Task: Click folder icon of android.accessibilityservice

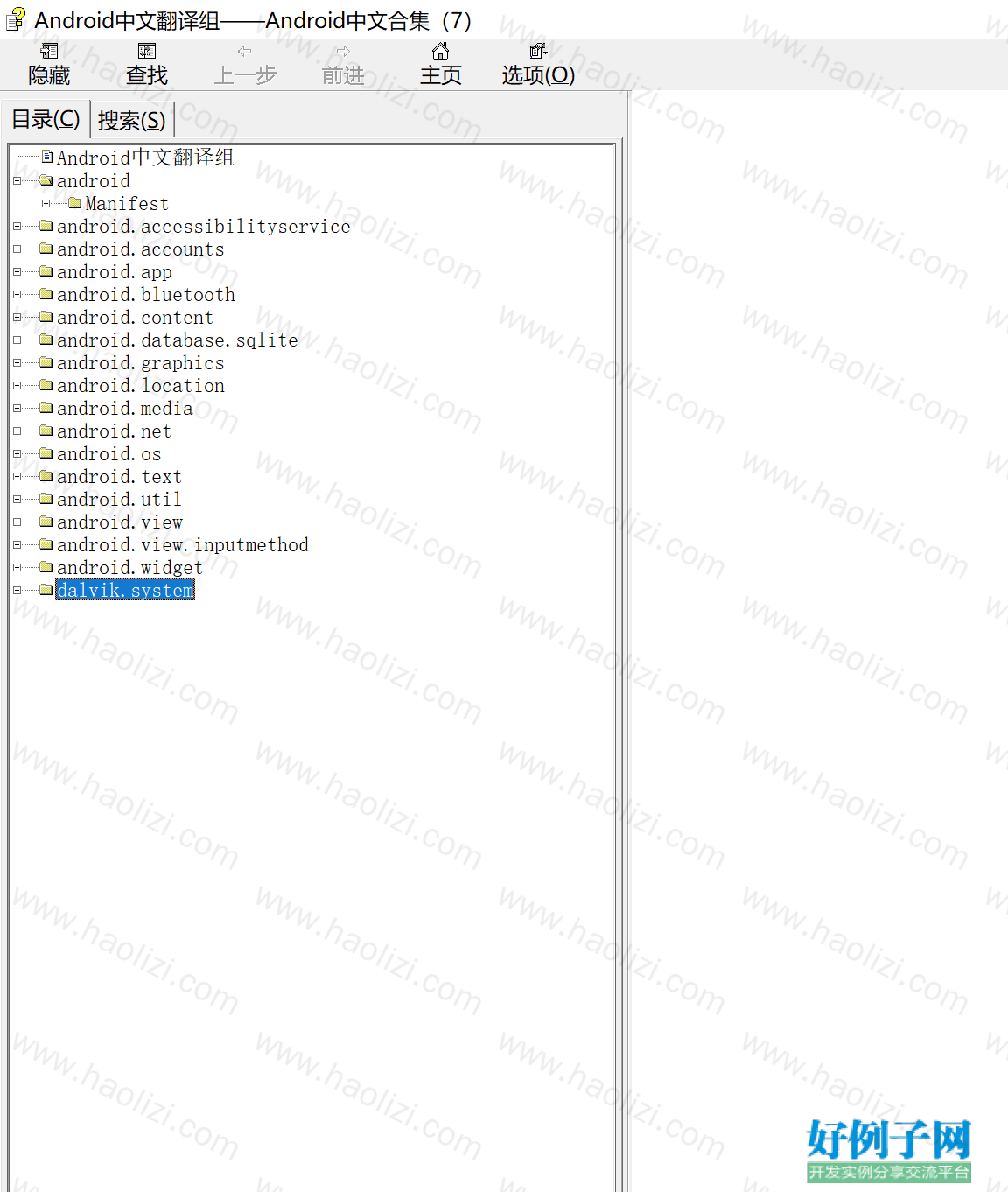Action: [46, 226]
